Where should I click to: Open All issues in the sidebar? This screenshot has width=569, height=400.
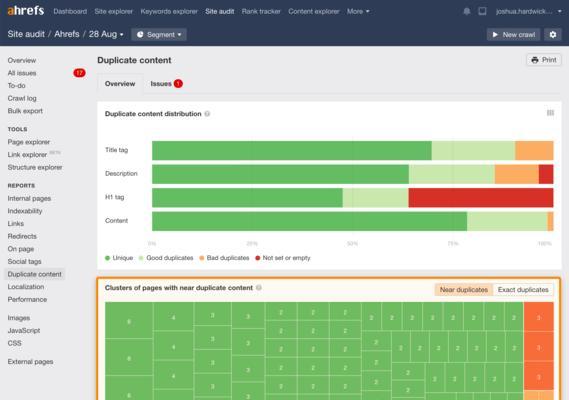pyautogui.click(x=22, y=73)
